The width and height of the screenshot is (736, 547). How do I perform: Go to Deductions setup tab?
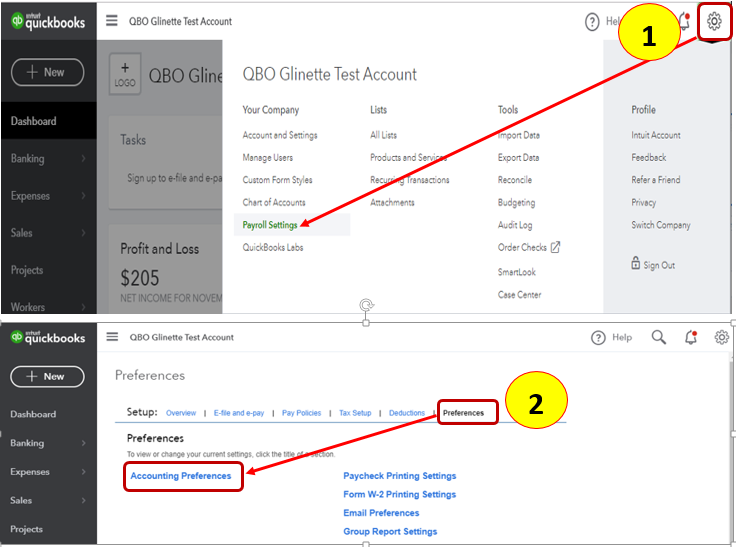(406, 413)
